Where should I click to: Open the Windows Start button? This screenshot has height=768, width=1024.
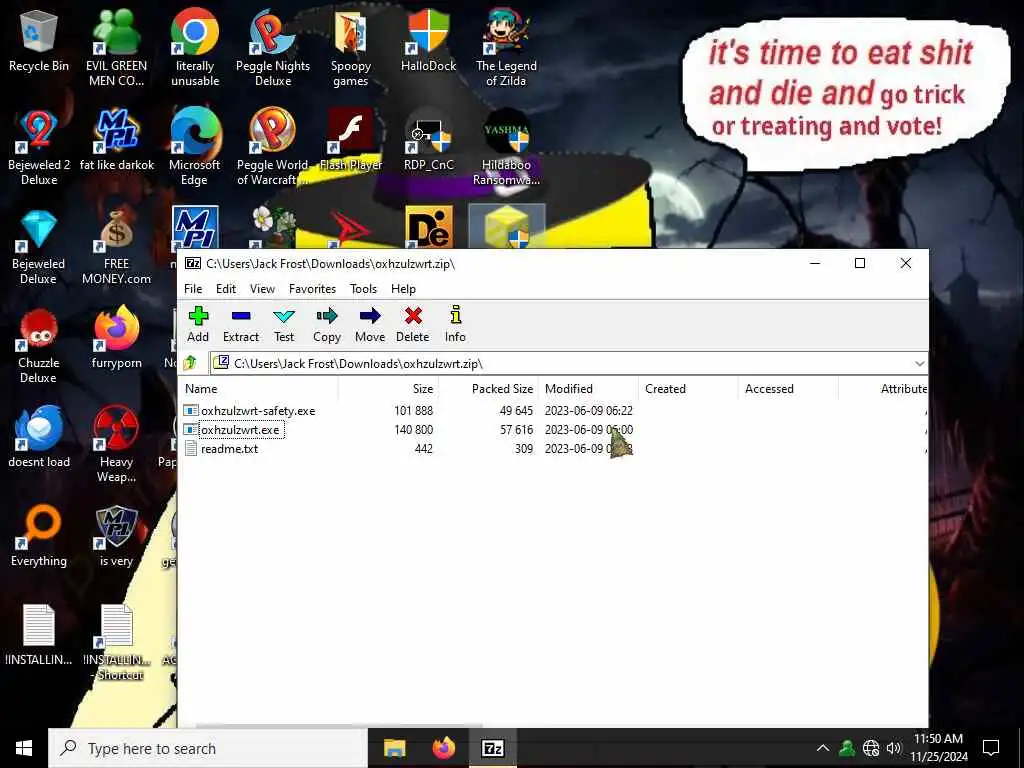tap(24, 748)
